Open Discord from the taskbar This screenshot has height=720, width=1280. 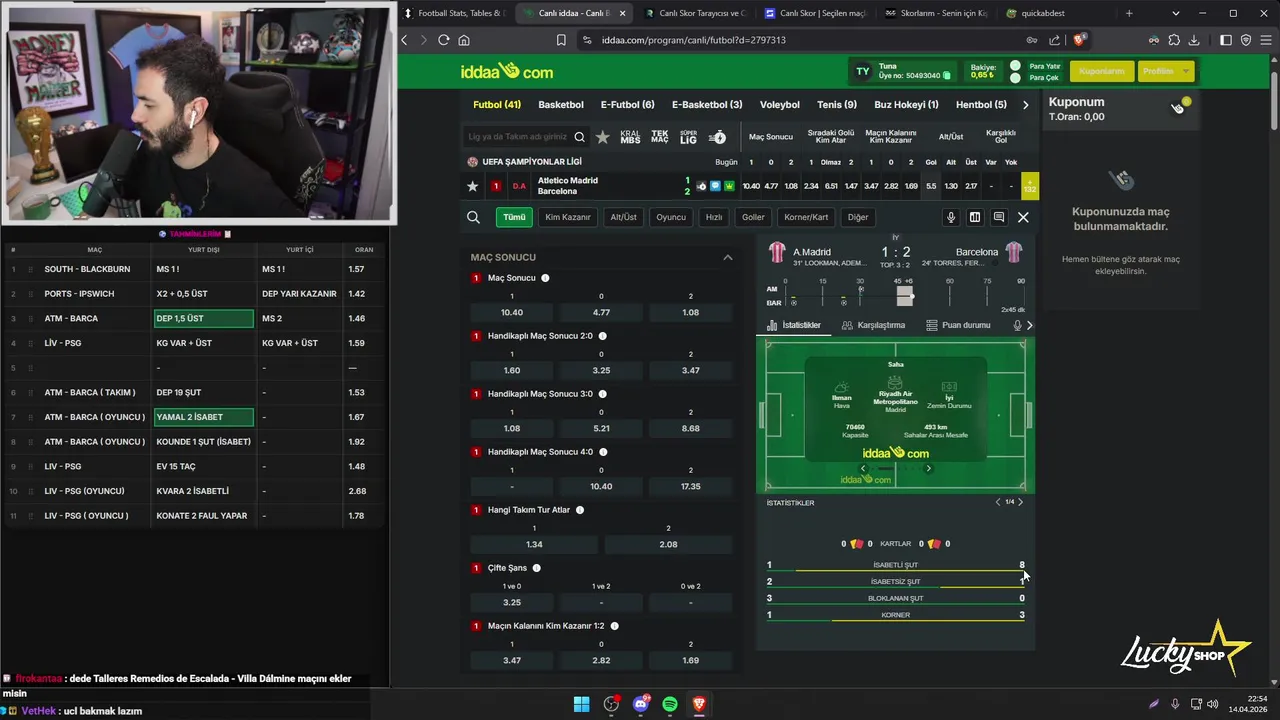click(641, 704)
